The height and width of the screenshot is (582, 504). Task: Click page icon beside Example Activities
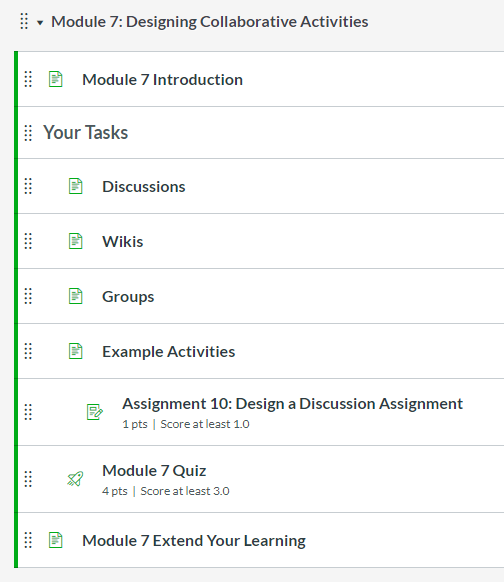click(x=76, y=351)
